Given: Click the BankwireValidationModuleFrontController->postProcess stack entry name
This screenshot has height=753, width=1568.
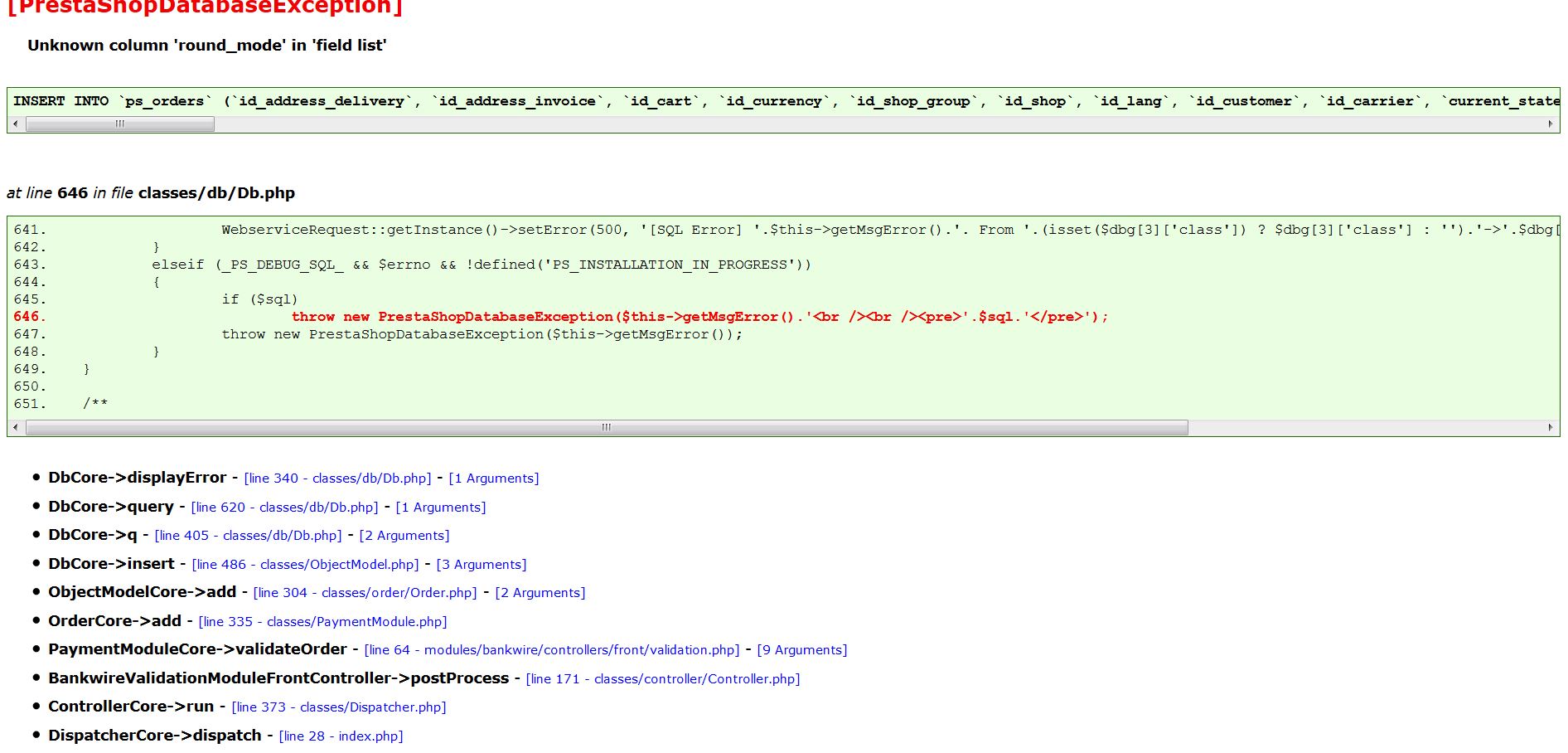Looking at the screenshot, I should coord(278,678).
